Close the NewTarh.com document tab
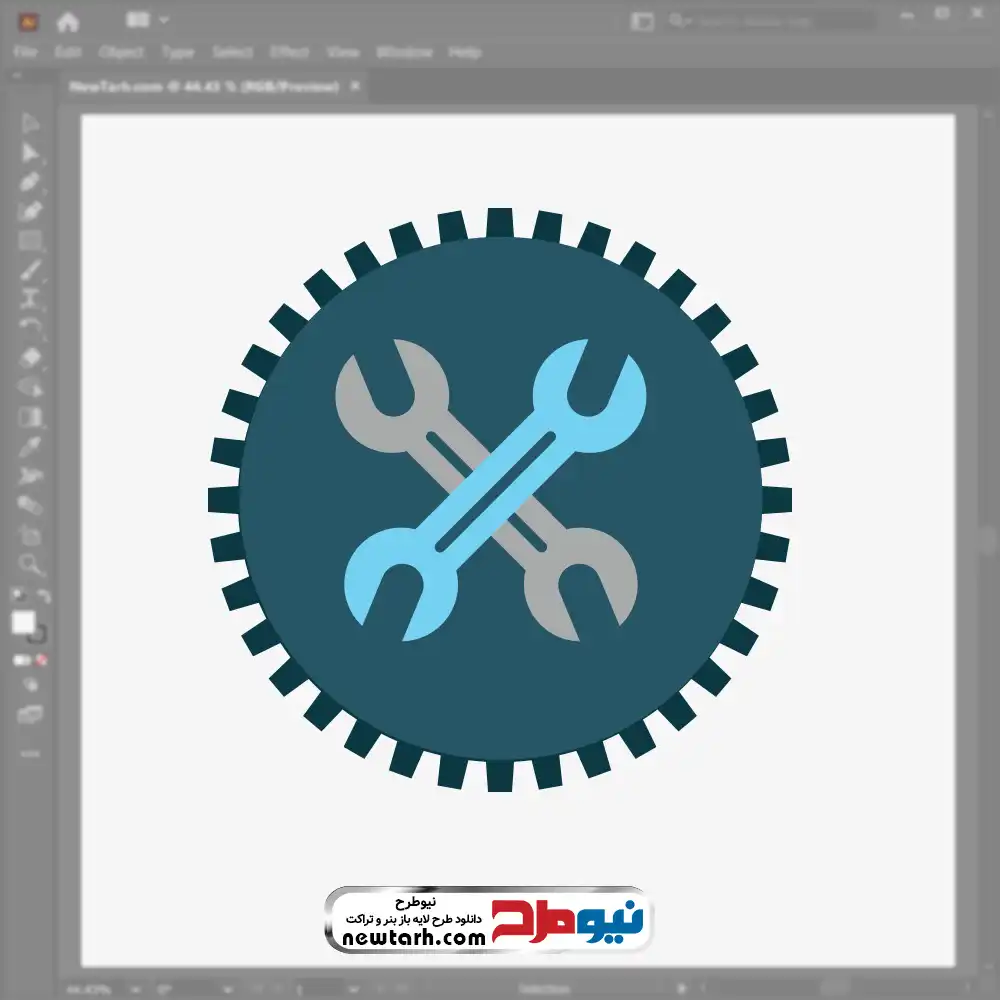Screen dimensions: 1000x1000 click(355, 85)
